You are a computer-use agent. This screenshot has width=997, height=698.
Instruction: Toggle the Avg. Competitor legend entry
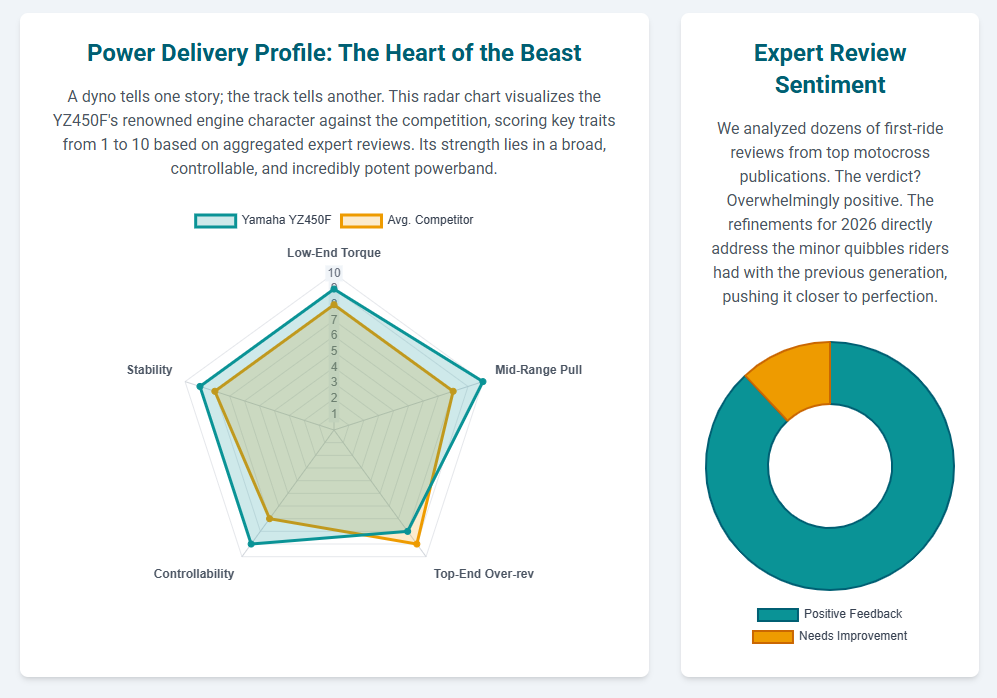click(429, 220)
